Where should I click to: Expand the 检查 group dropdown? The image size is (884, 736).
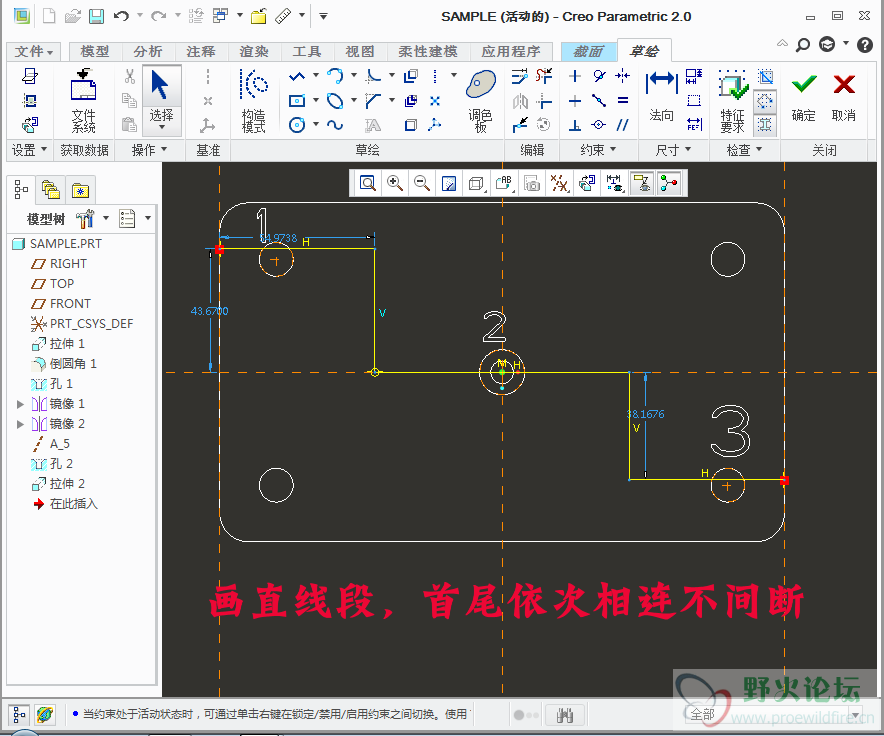coord(744,150)
